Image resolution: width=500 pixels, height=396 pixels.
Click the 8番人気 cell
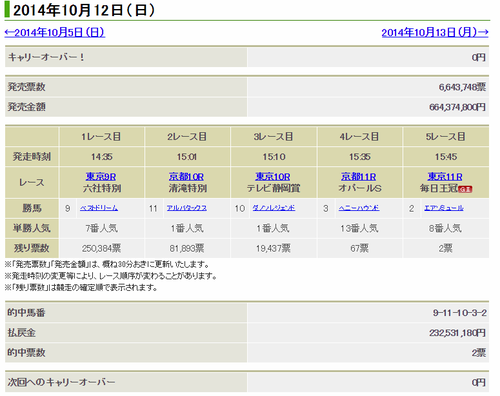coord(446,228)
